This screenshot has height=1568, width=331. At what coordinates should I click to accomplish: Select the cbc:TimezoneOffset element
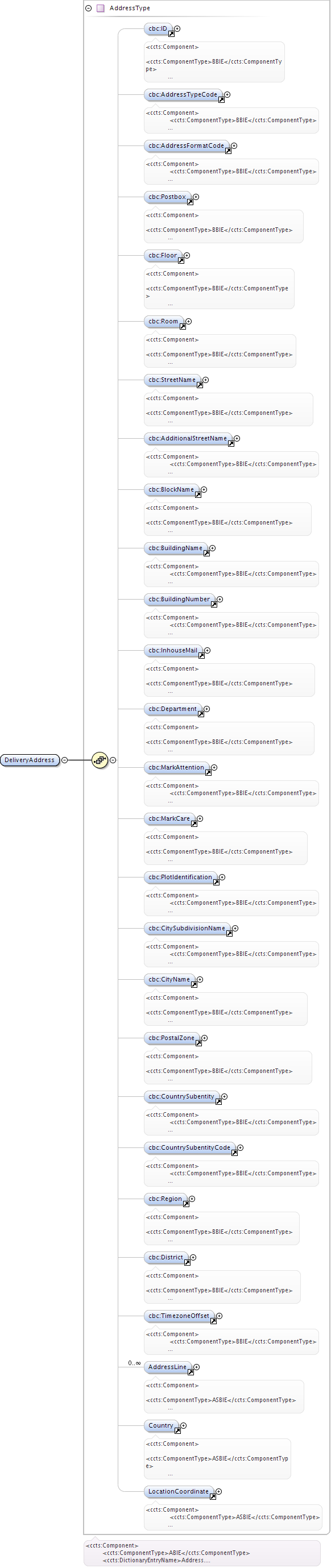point(179,1316)
